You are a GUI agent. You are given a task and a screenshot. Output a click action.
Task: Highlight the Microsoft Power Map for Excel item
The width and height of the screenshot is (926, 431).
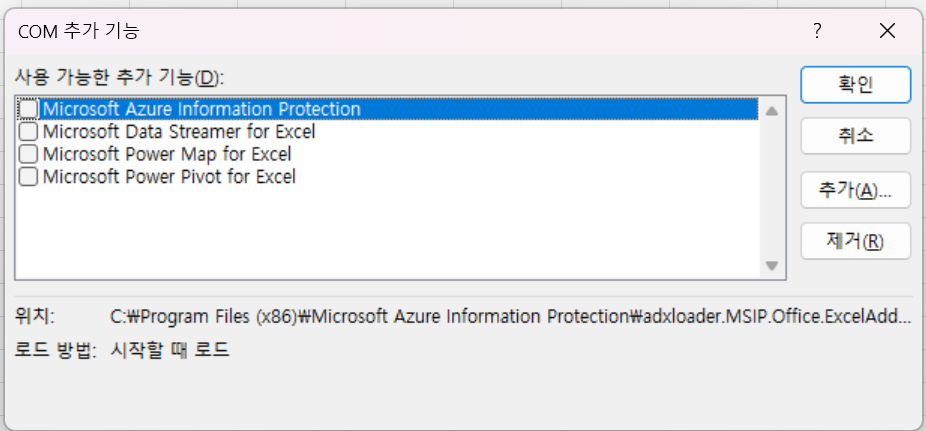pyautogui.click(x=167, y=154)
